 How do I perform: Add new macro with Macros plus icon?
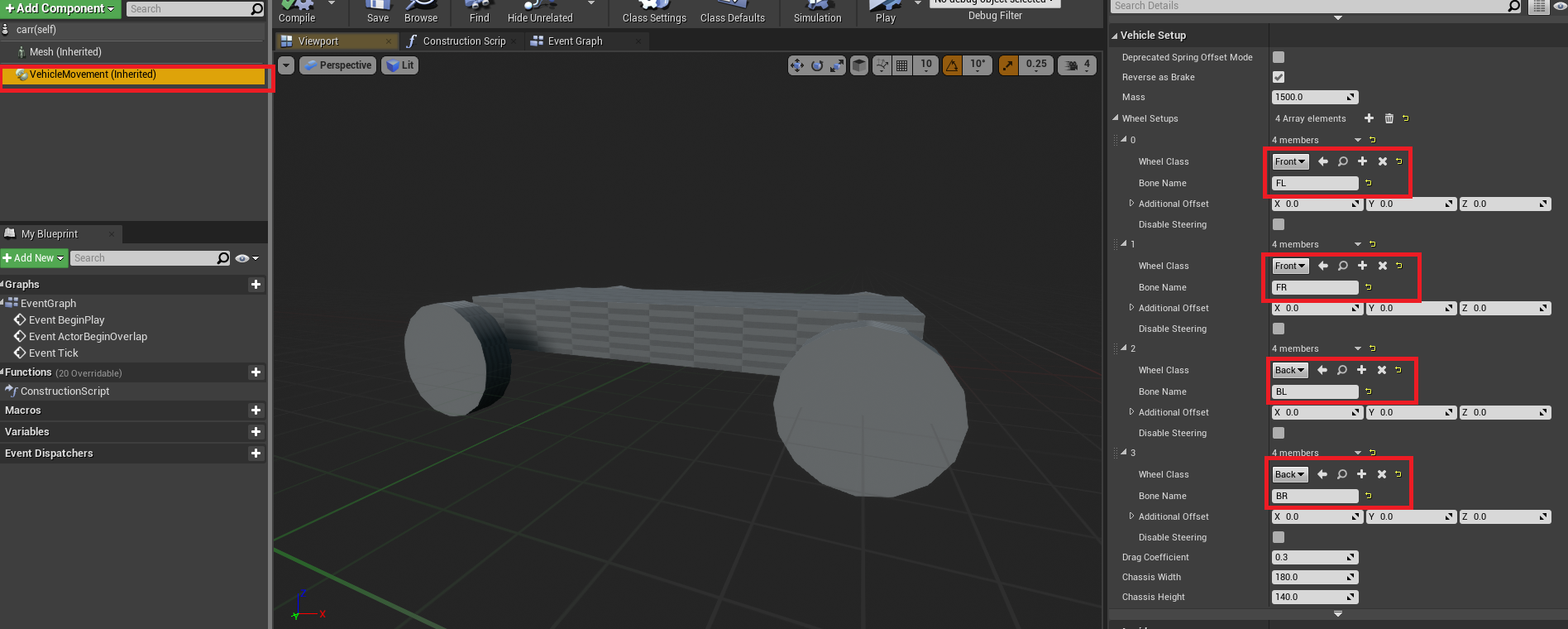point(256,411)
